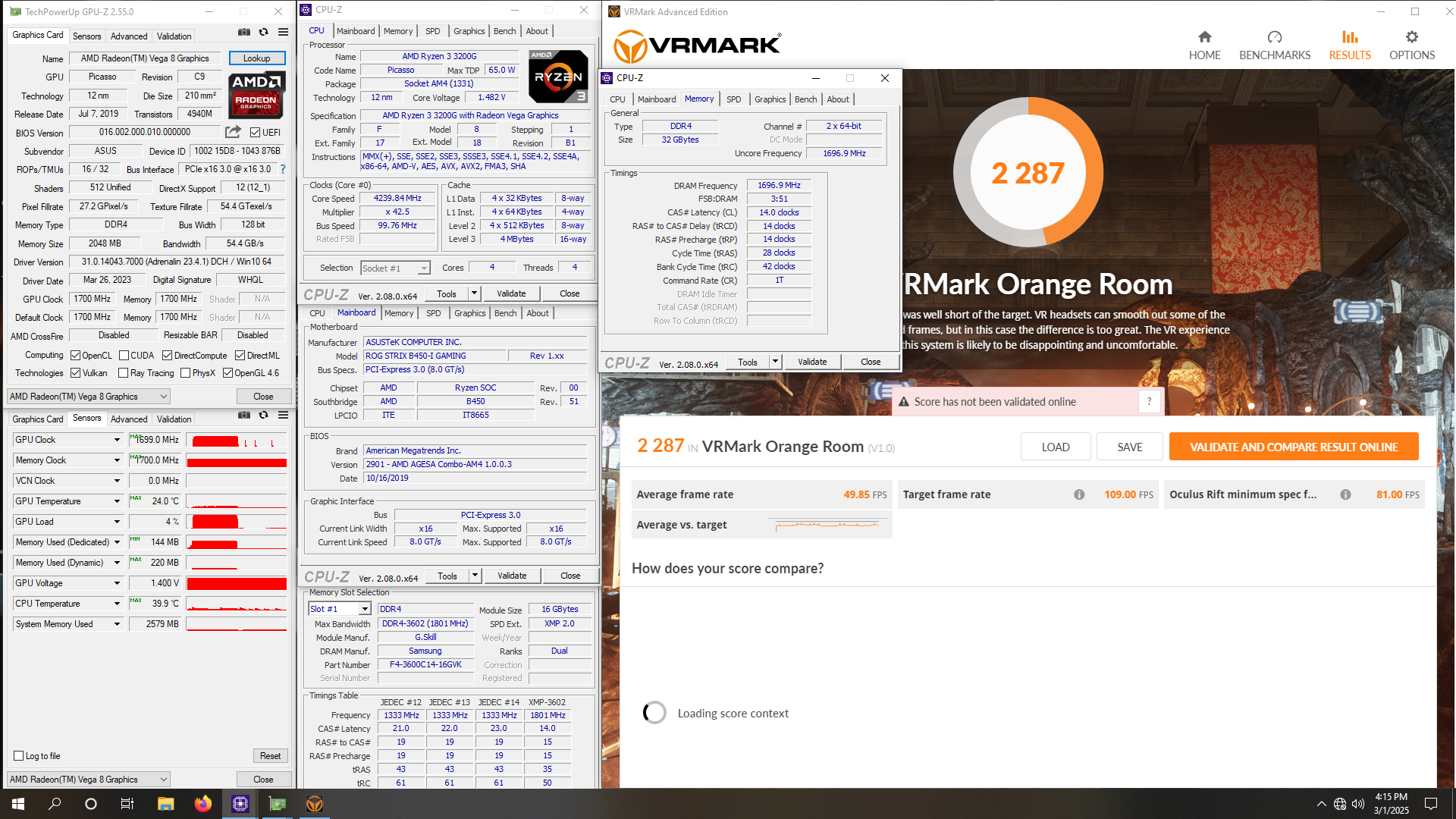Toggle the CUDA checkbox

click(124, 356)
